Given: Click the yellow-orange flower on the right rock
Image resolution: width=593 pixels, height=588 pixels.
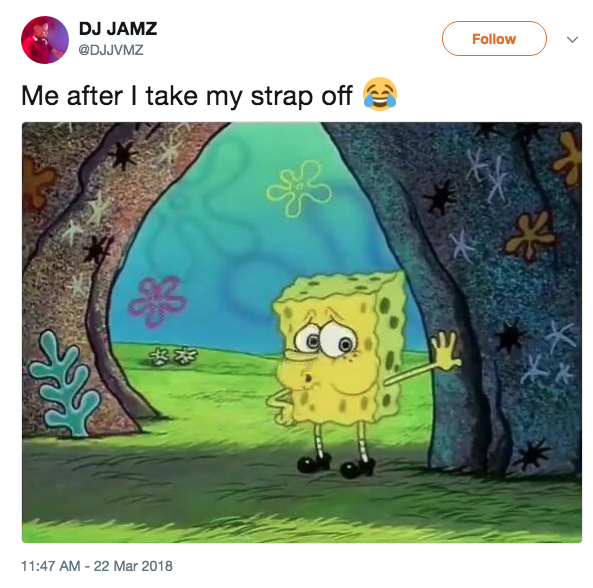Looking at the screenshot, I should 530,235.
